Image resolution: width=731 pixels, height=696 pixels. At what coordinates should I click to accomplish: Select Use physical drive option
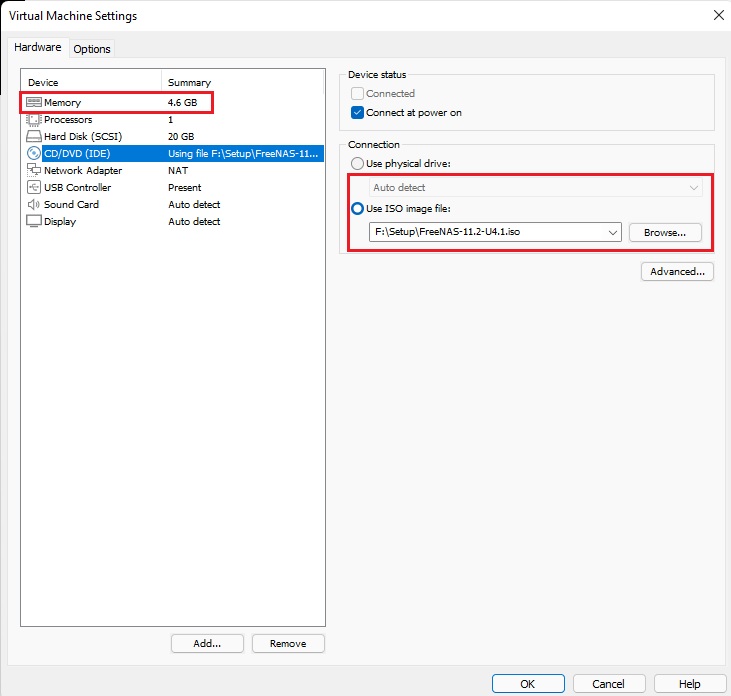click(357, 163)
